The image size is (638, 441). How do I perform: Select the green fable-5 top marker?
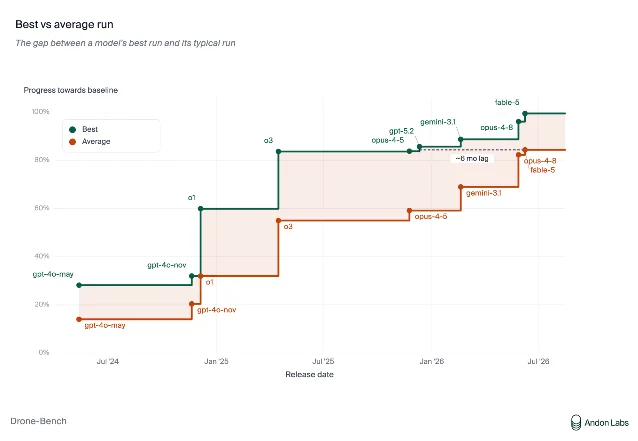525,114
